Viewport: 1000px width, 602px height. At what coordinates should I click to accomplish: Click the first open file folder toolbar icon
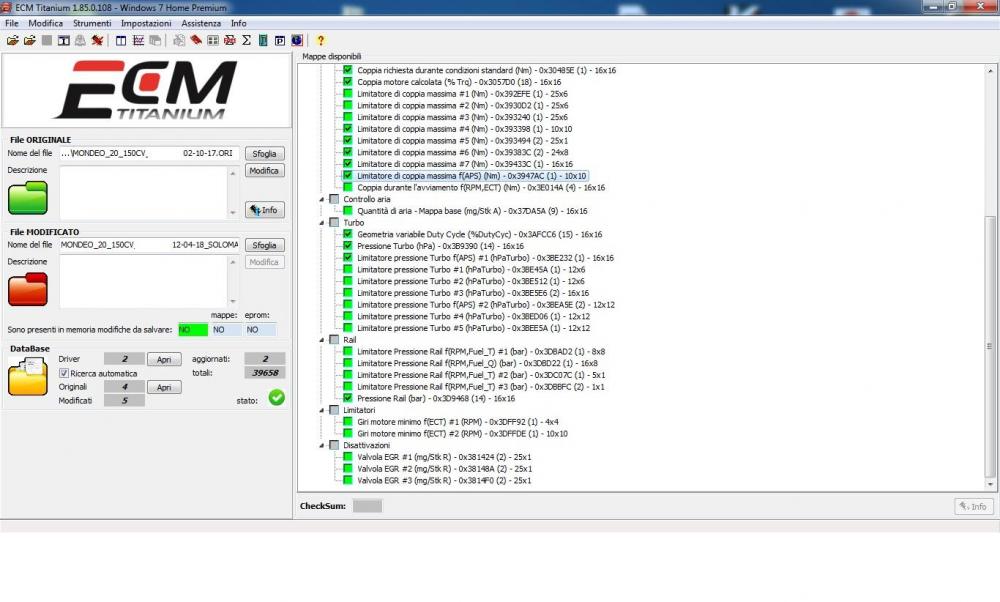pyautogui.click(x=12, y=41)
